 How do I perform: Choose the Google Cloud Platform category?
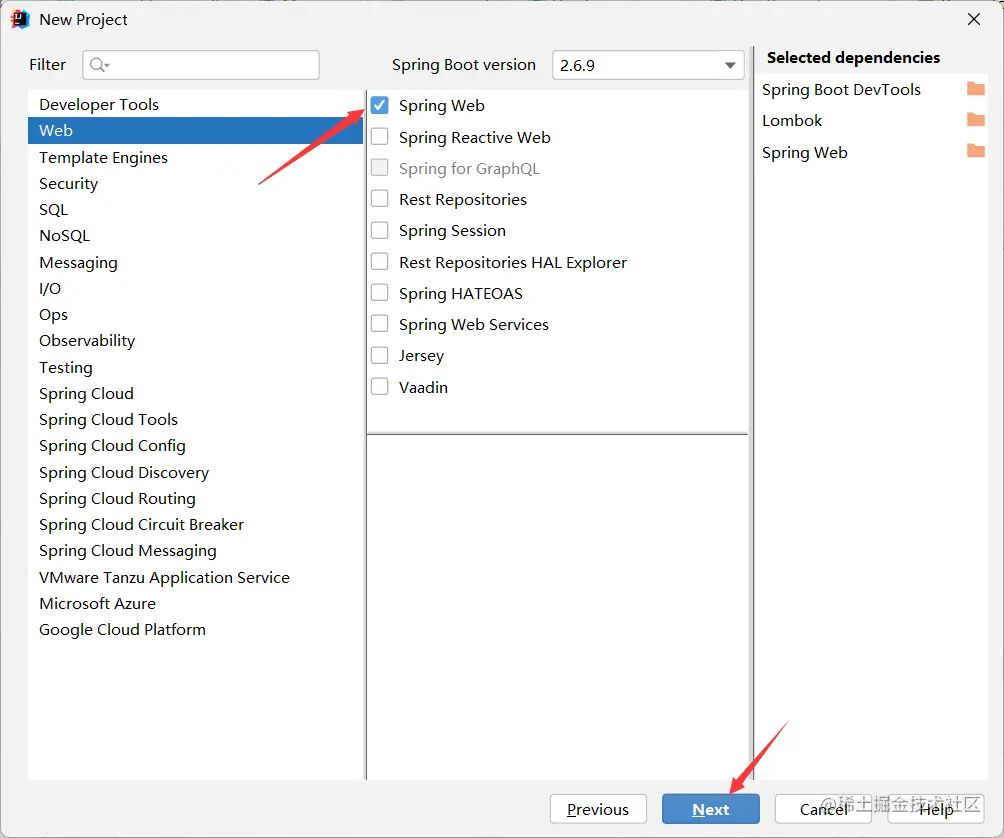[x=195, y=629]
